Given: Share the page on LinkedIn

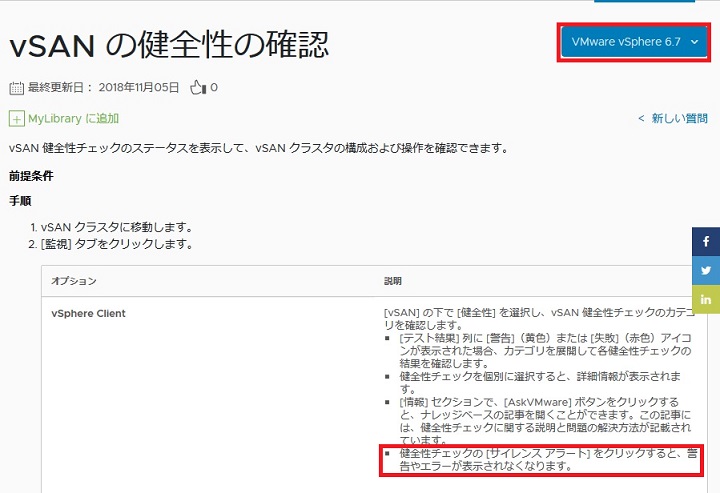Looking at the screenshot, I should [x=706, y=299].
